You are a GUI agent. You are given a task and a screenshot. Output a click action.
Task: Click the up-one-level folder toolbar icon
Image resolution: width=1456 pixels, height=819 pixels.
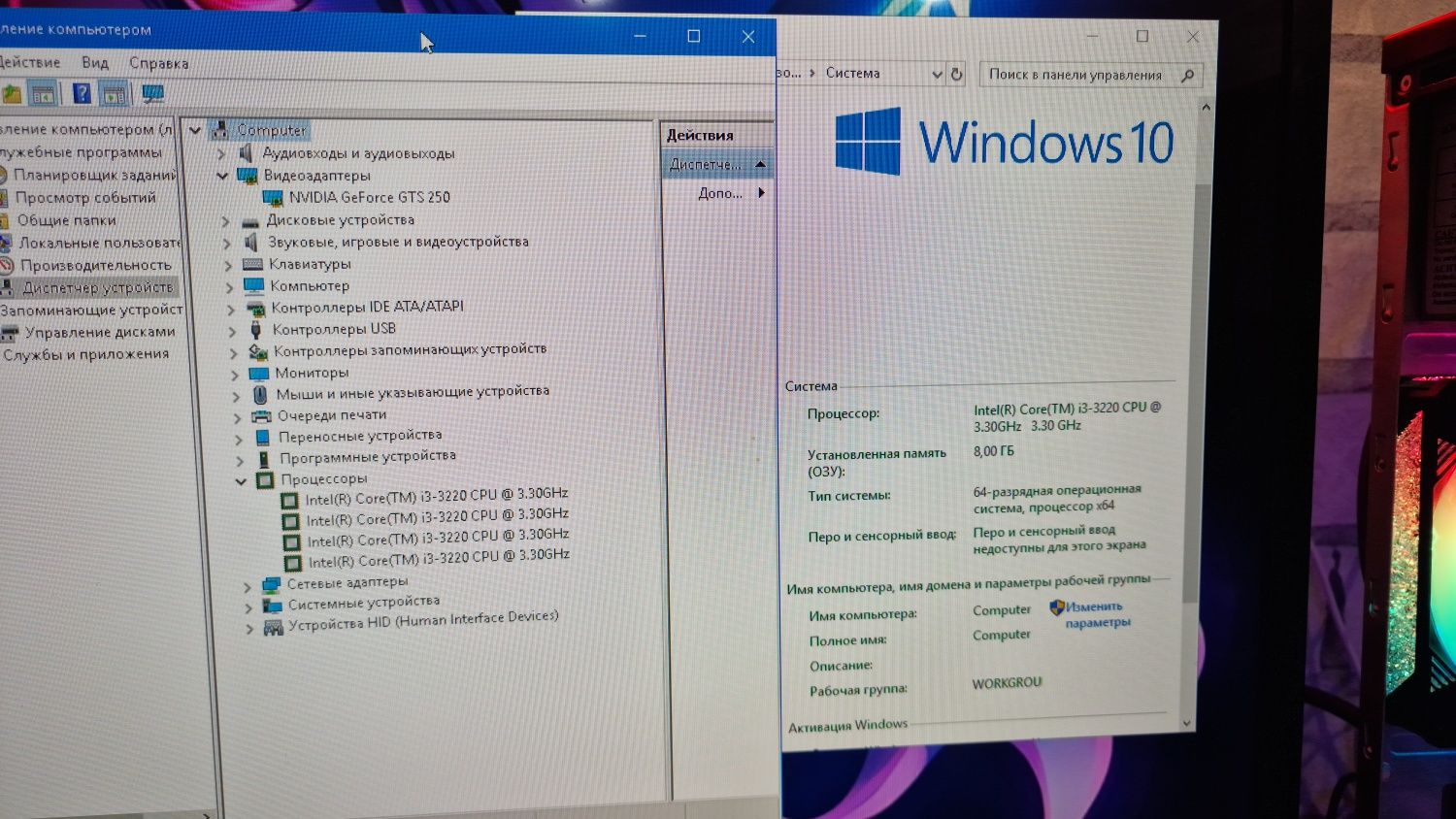(x=12, y=94)
